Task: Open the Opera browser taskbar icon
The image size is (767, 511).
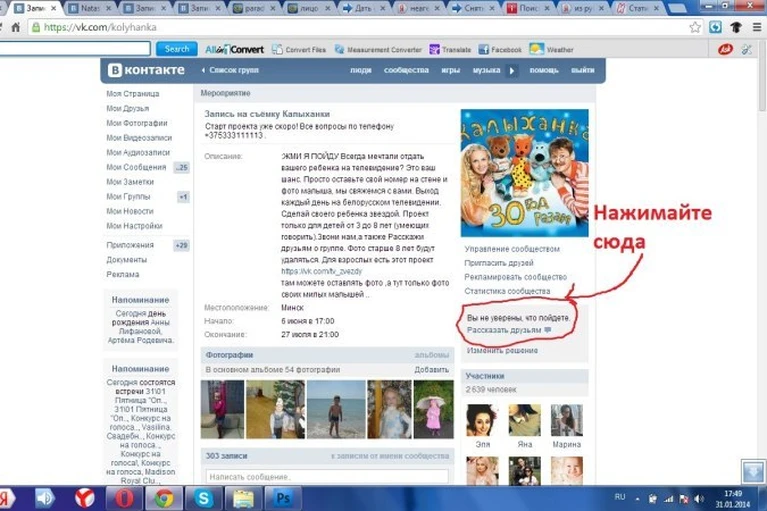Action: pos(124,498)
